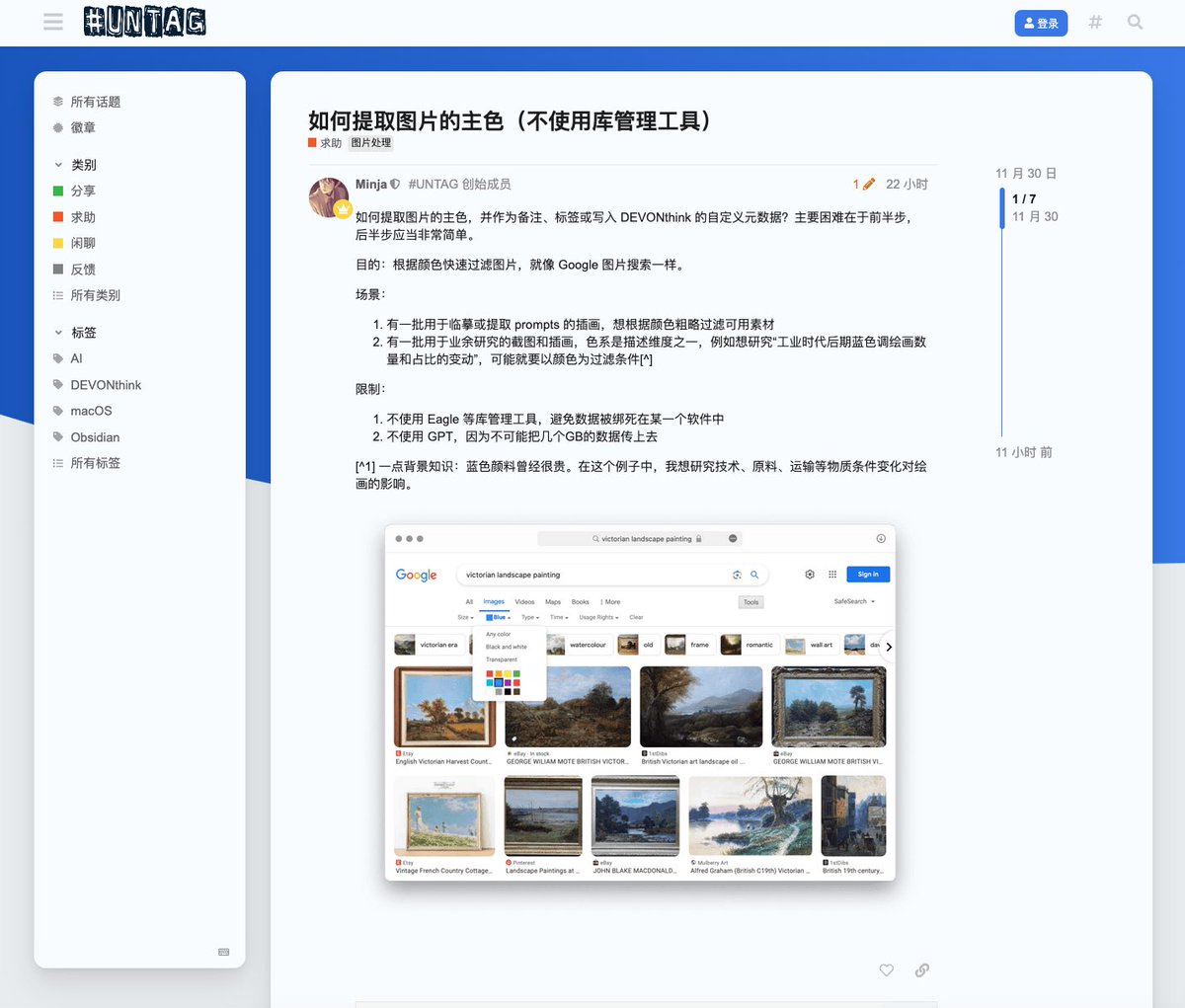Click the tag icon beside macOS

pyautogui.click(x=57, y=411)
